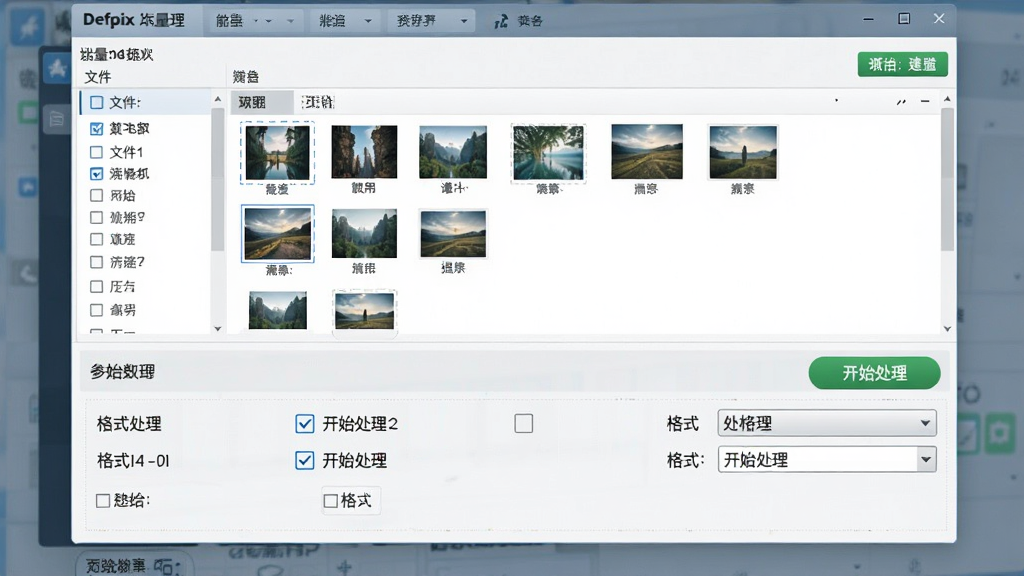The image size is (1024, 576).
Task: Click the file list vertical scrollbar thumb
Action: [x=217, y=180]
